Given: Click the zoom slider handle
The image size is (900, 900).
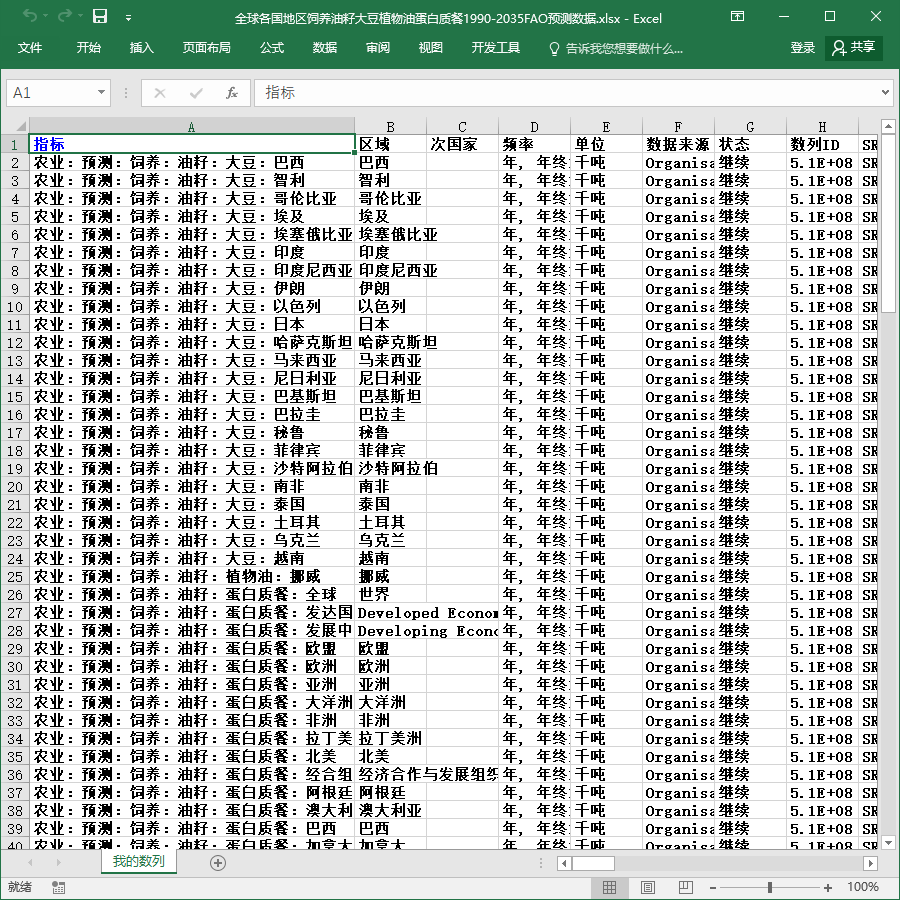Looking at the screenshot, I should (x=770, y=887).
